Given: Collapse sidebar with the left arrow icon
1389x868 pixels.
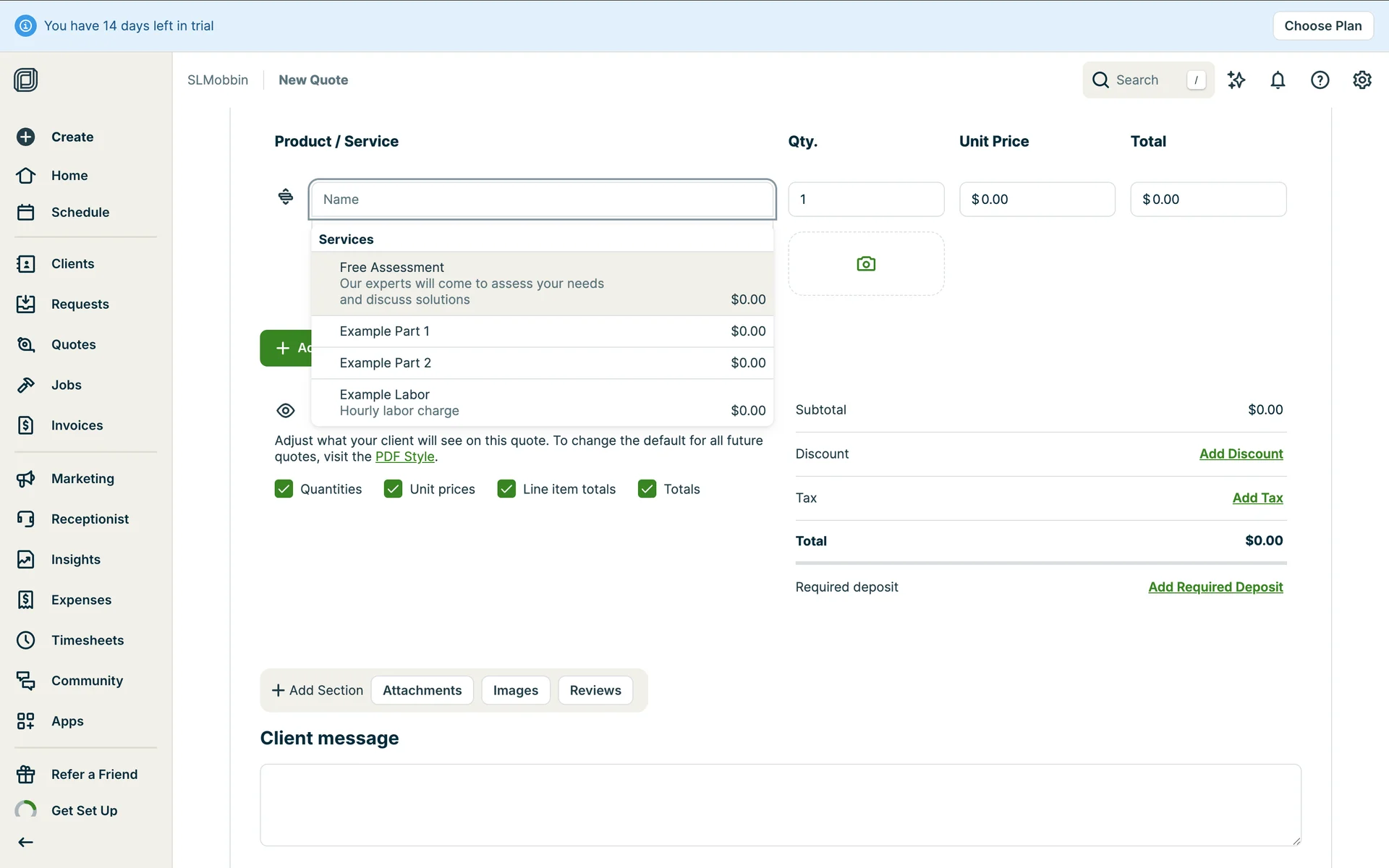Looking at the screenshot, I should (x=26, y=842).
